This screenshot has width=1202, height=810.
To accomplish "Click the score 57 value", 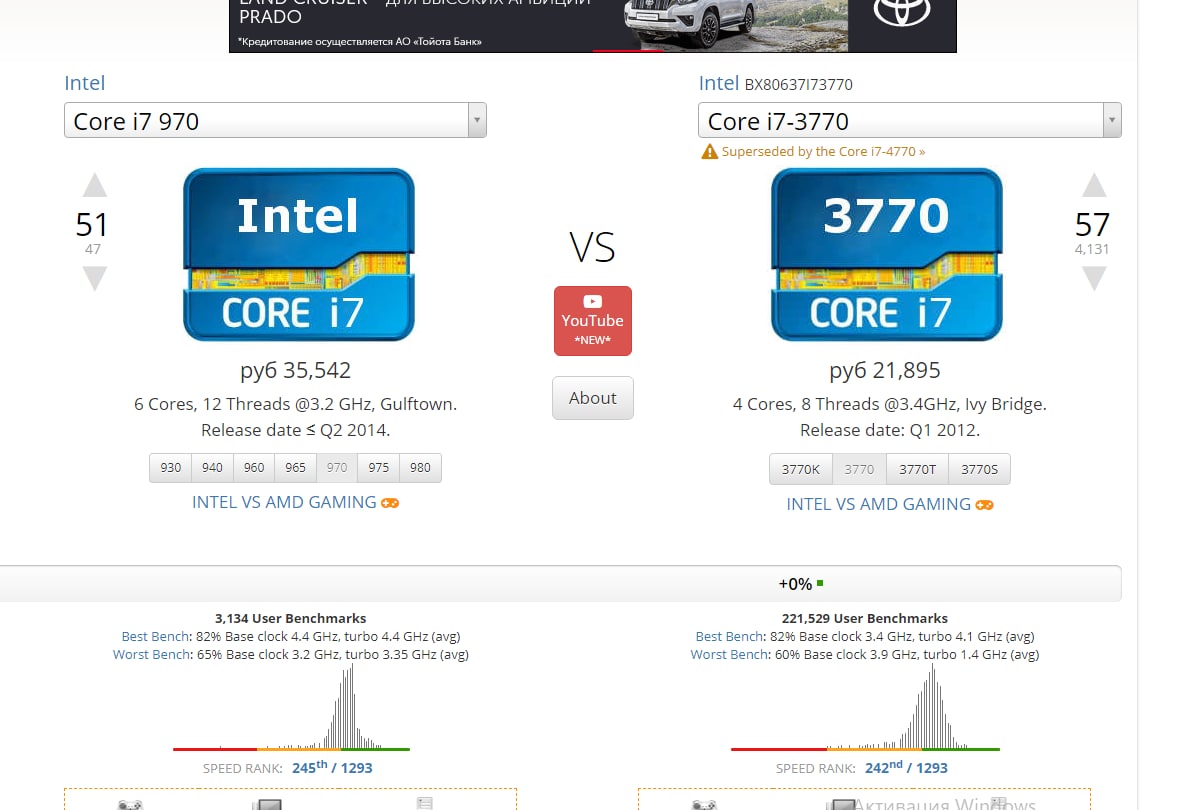I will pos(1092,225).
